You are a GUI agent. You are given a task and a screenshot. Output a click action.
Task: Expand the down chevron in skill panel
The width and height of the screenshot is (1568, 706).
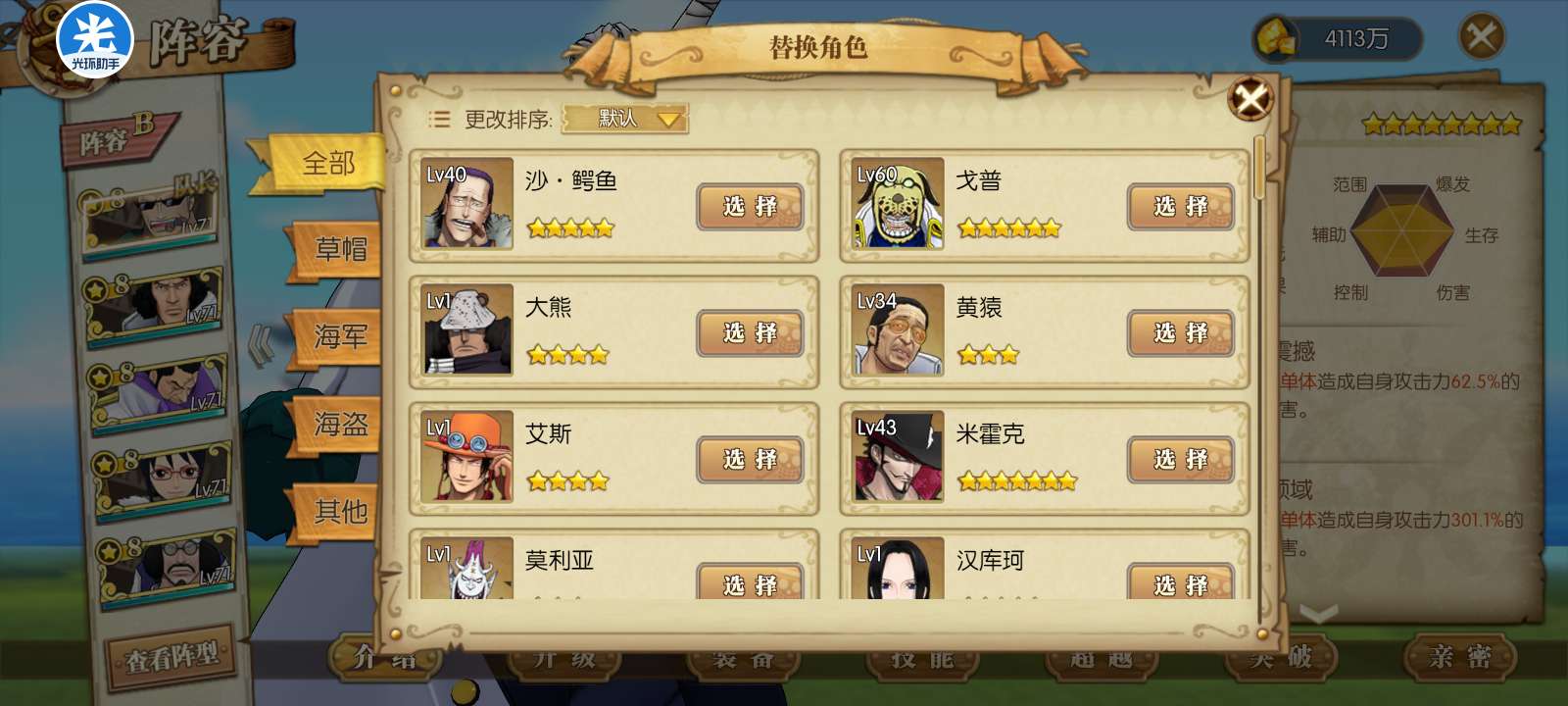coord(1318,614)
